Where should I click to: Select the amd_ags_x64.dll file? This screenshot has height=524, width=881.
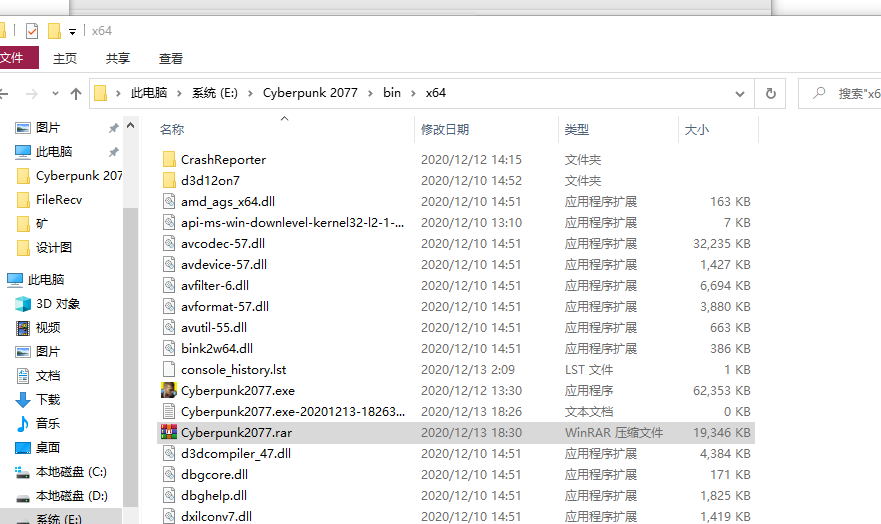tap(228, 202)
